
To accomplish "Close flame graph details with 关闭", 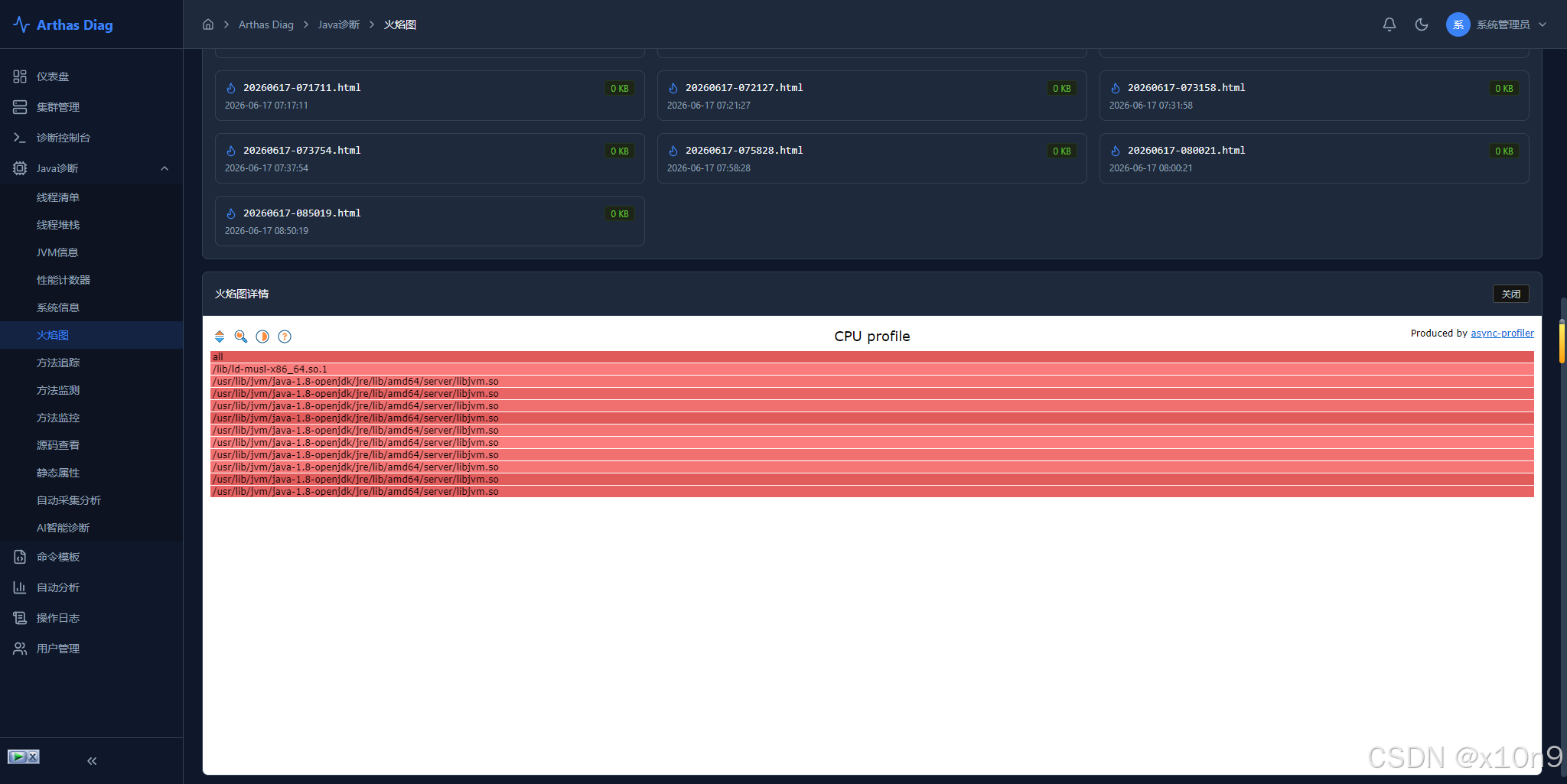I will pyautogui.click(x=1510, y=294).
